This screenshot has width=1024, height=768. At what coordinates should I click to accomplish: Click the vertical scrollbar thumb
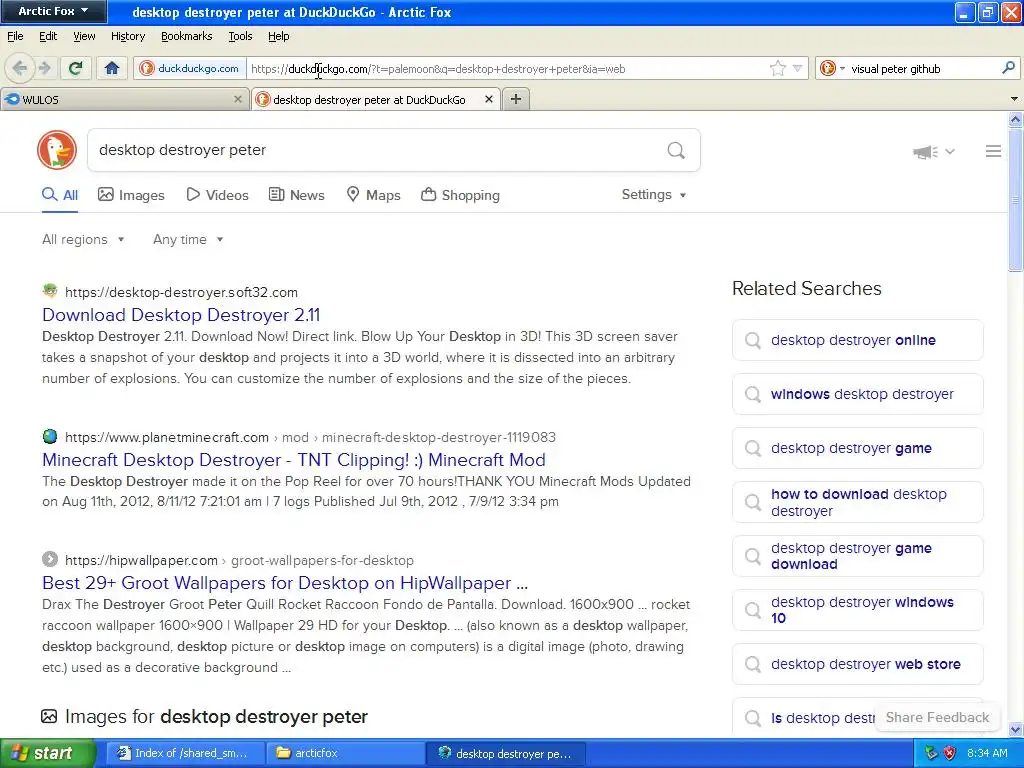click(x=1015, y=199)
